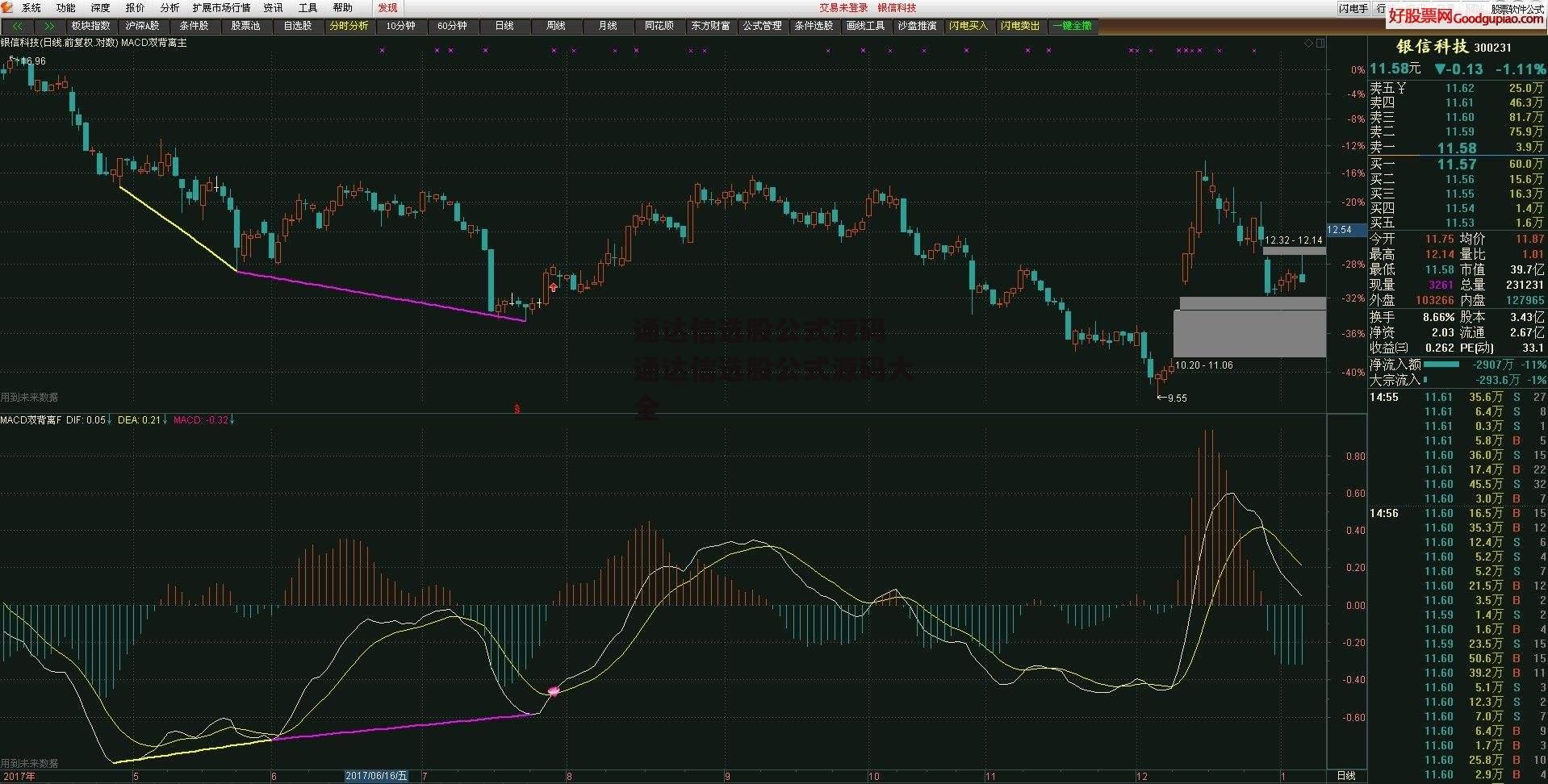1548x784 pixels.
Task: Click the small arrow next to 大宗流入
Action: click(x=1425, y=379)
